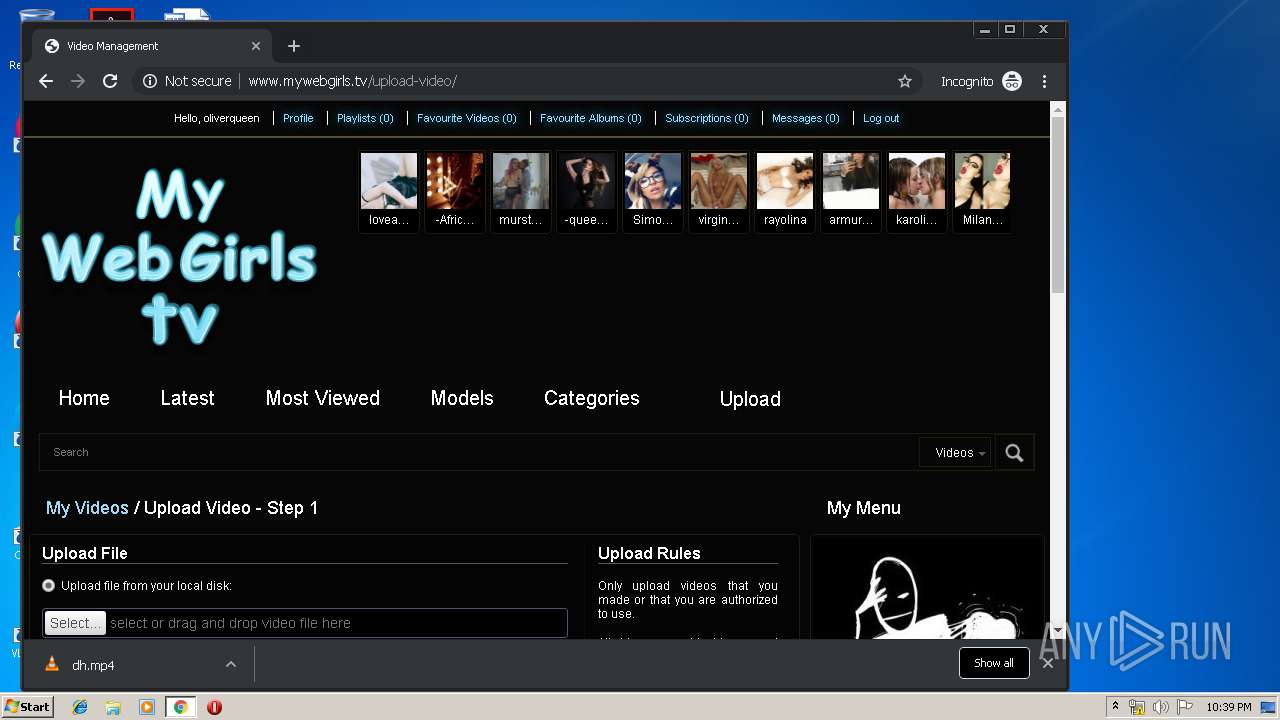
Task: Open the Incognito profile icon
Action: pyautogui.click(x=1012, y=81)
